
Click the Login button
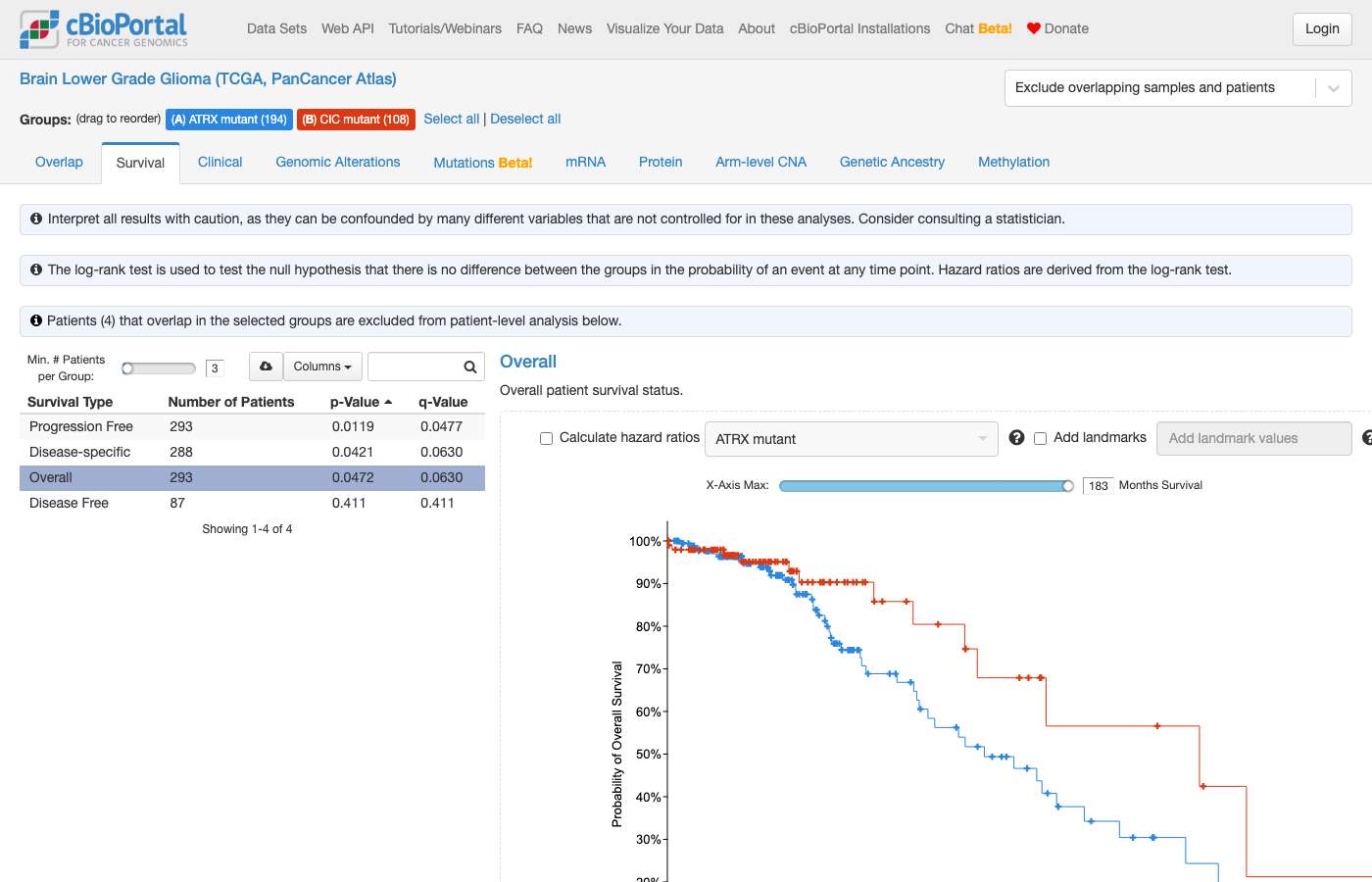click(x=1322, y=29)
